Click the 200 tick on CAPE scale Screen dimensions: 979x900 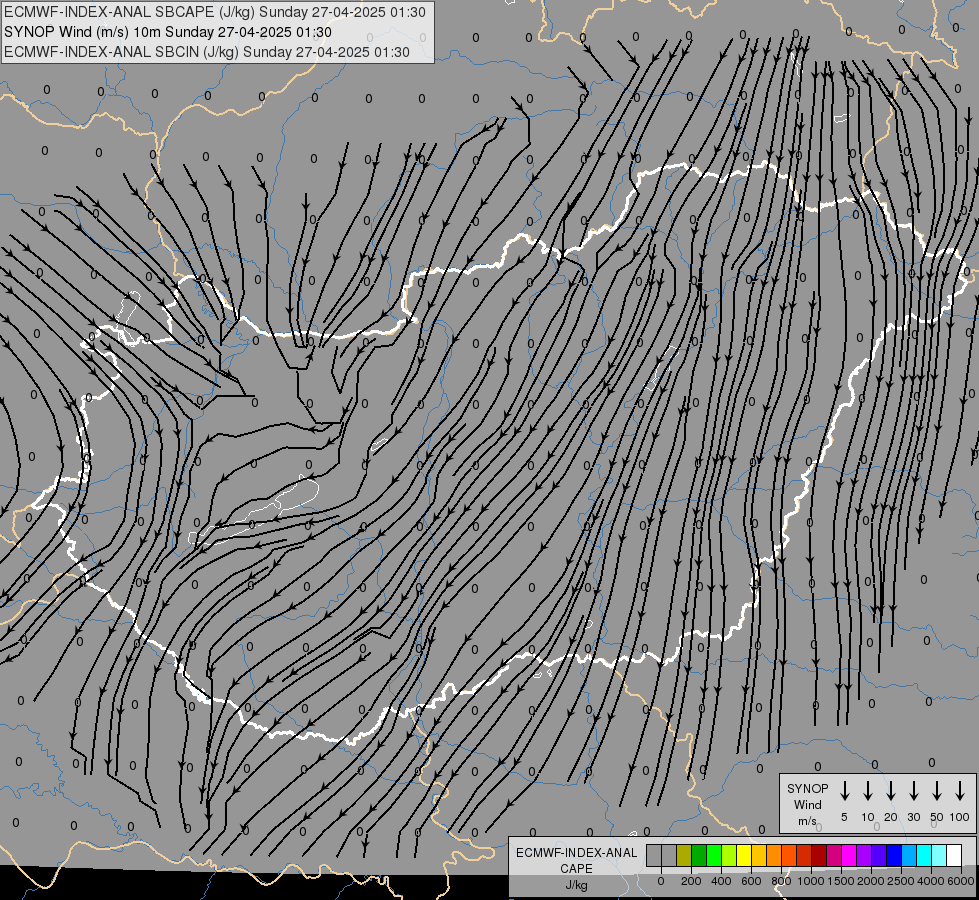(691, 881)
